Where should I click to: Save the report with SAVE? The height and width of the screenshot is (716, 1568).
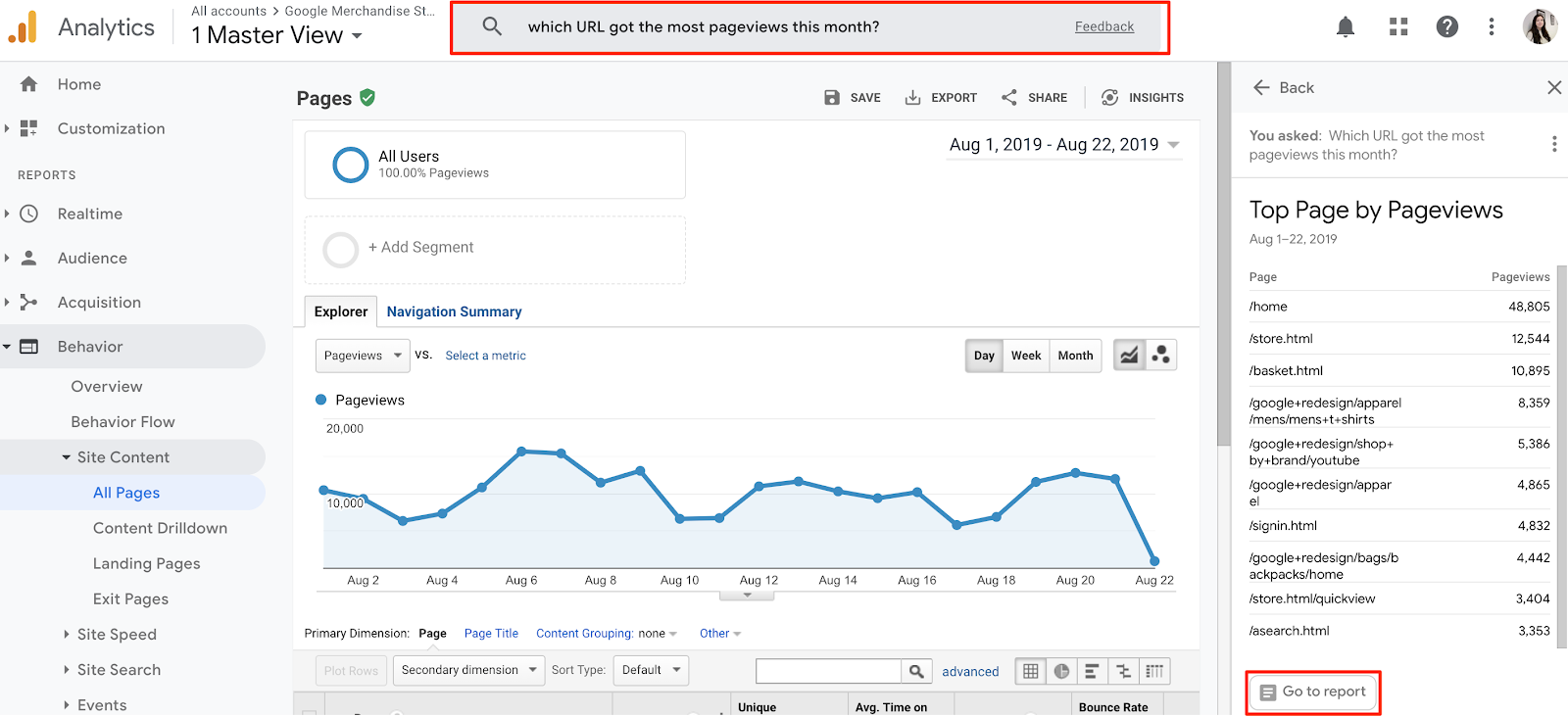tap(853, 98)
